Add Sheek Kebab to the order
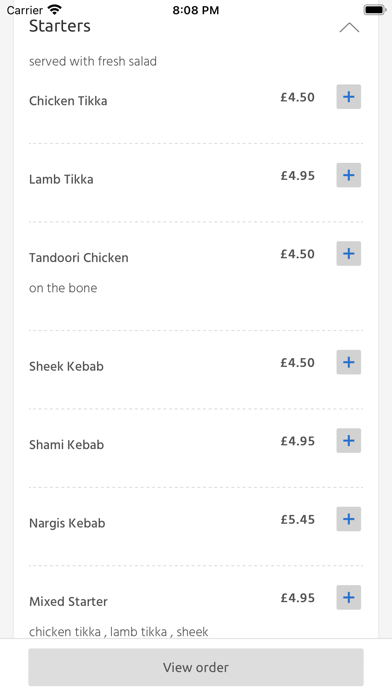 coord(348,362)
